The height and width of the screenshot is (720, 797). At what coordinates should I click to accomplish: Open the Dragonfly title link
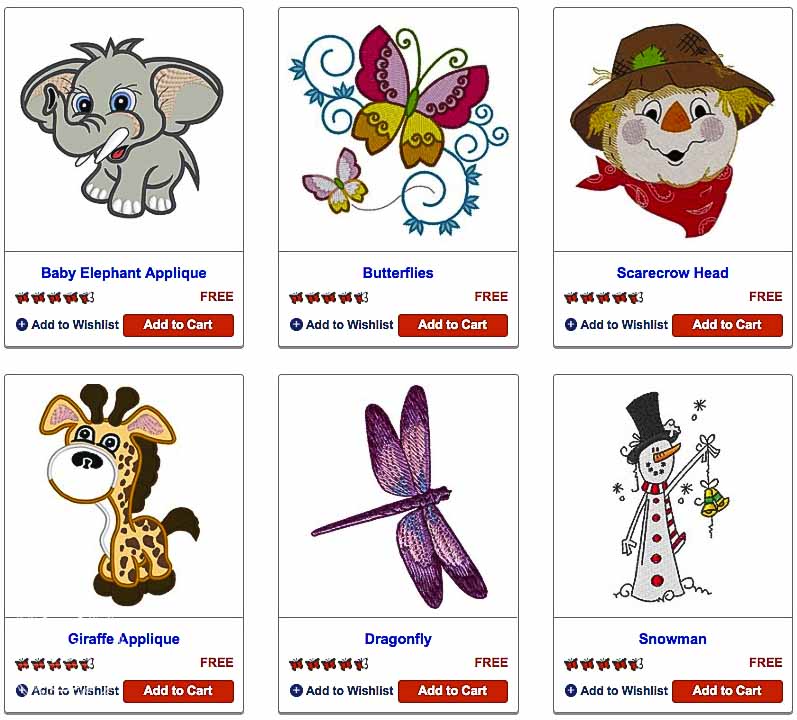[x=398, y=639]
